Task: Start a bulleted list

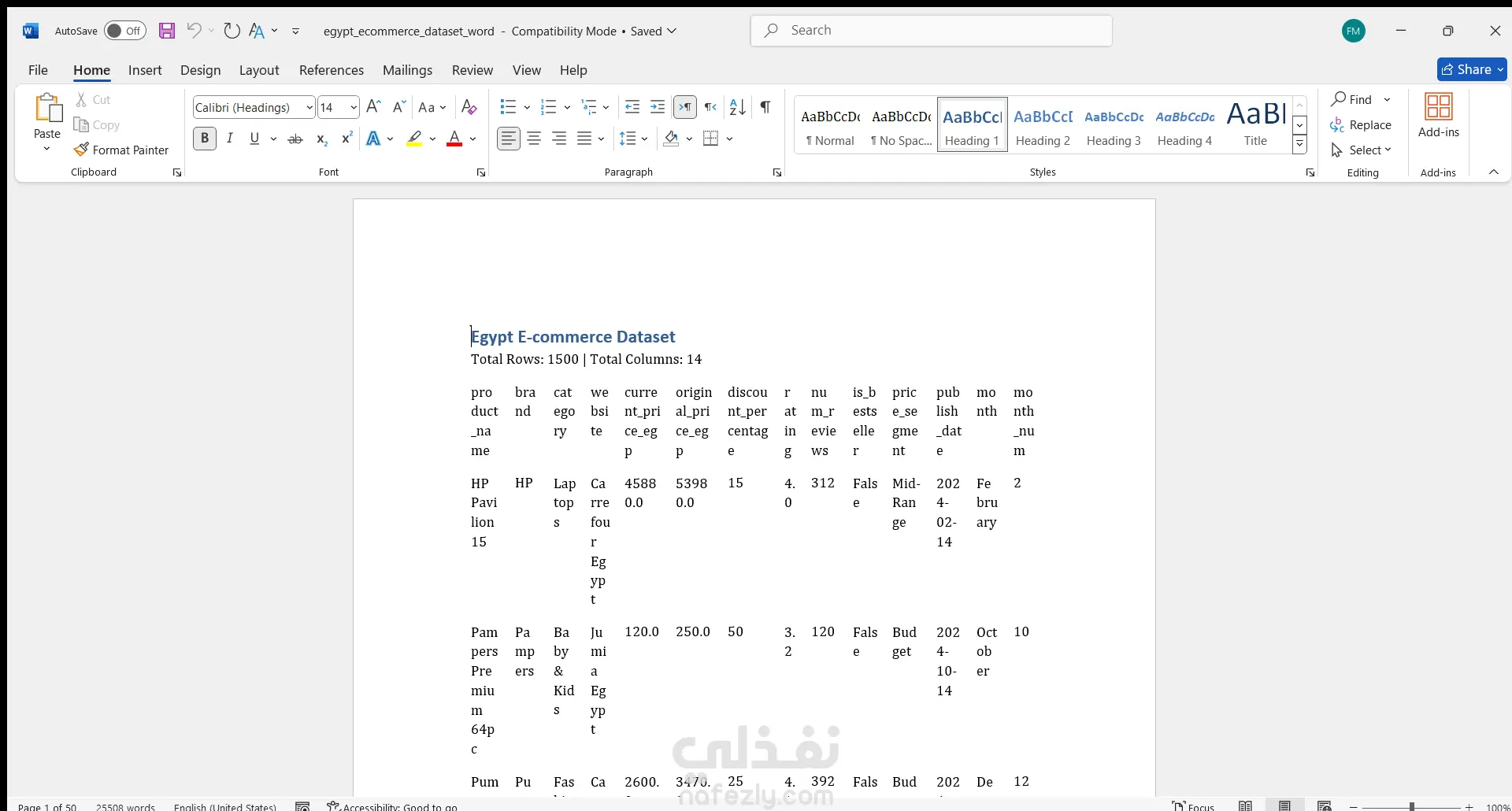Action: click(x=508, y=107)
